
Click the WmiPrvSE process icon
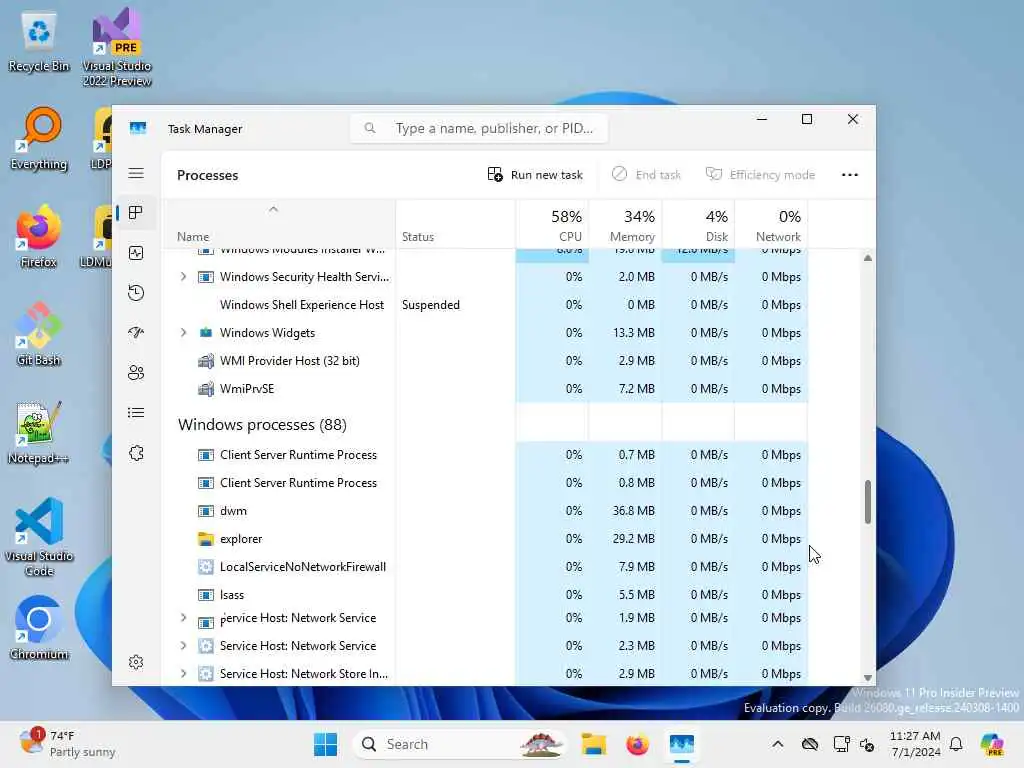tap(206, 389)
